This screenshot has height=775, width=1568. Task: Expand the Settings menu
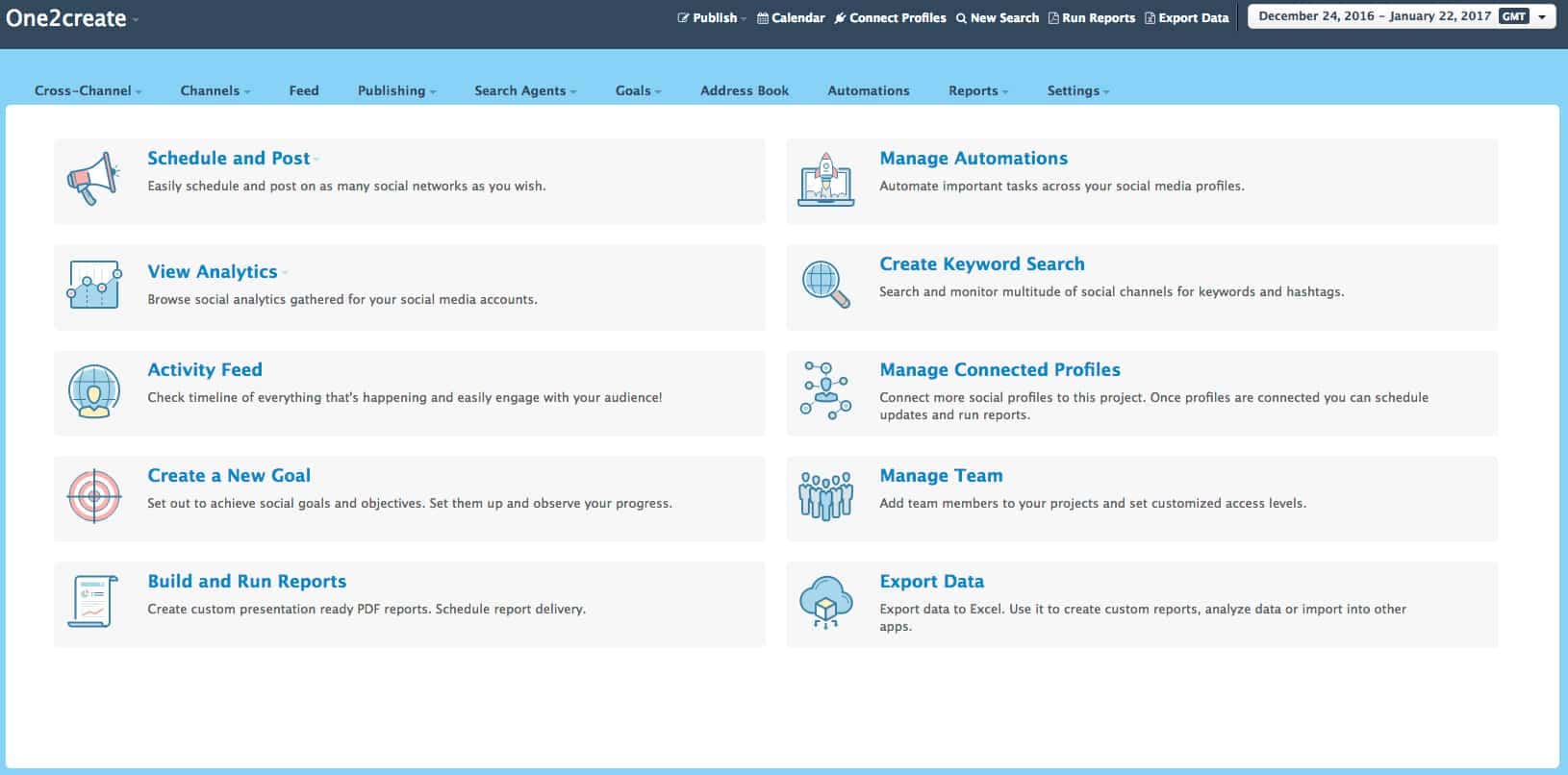tap(1077, 90)
